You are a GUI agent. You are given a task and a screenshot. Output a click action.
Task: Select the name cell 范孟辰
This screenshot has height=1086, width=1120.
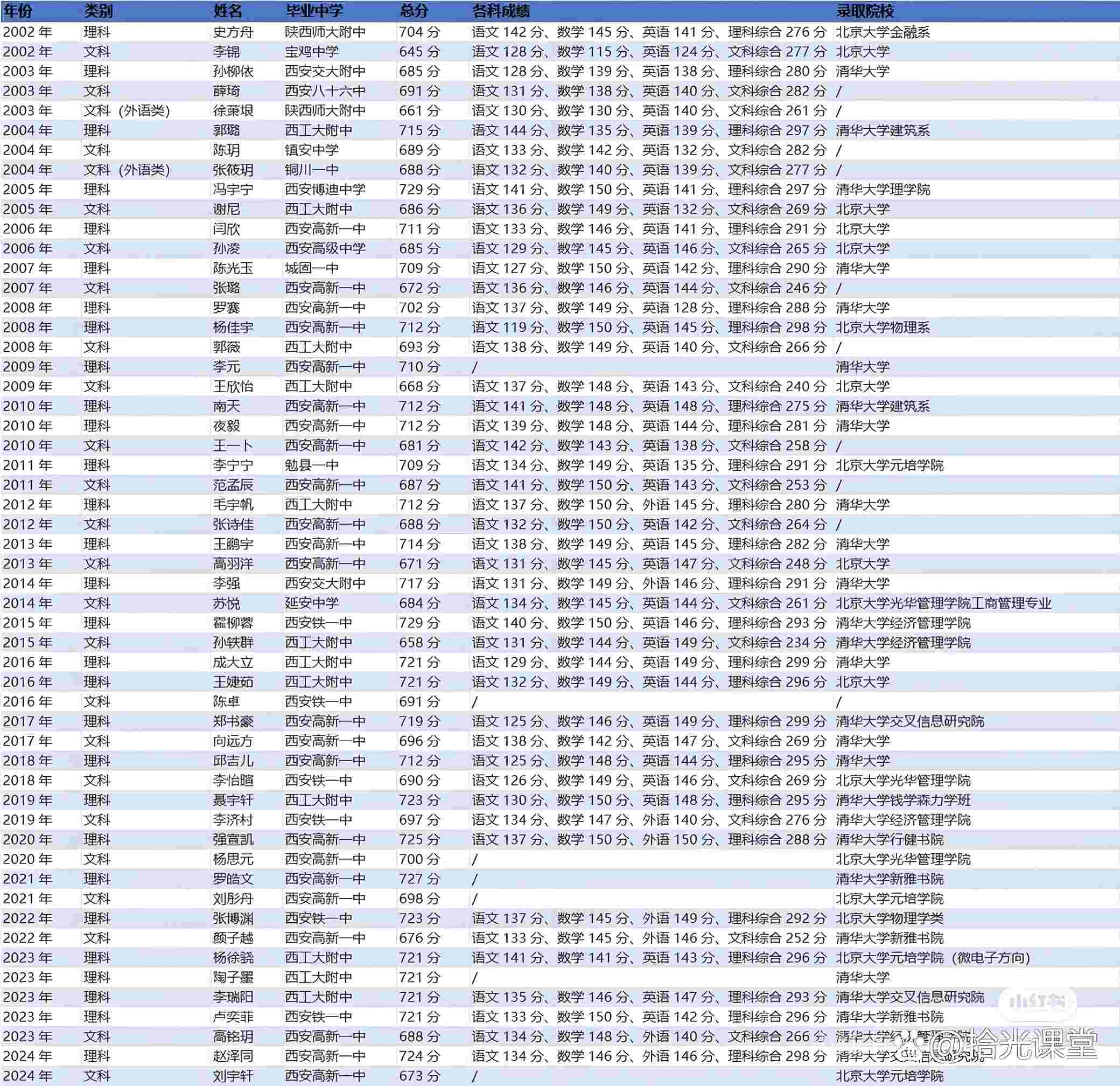click(233, 485)
